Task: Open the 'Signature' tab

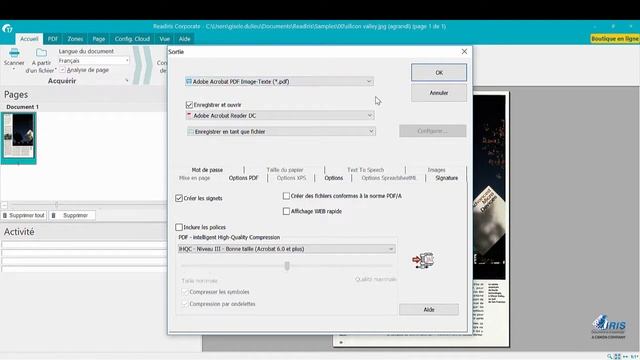Action: click(447, 178)
